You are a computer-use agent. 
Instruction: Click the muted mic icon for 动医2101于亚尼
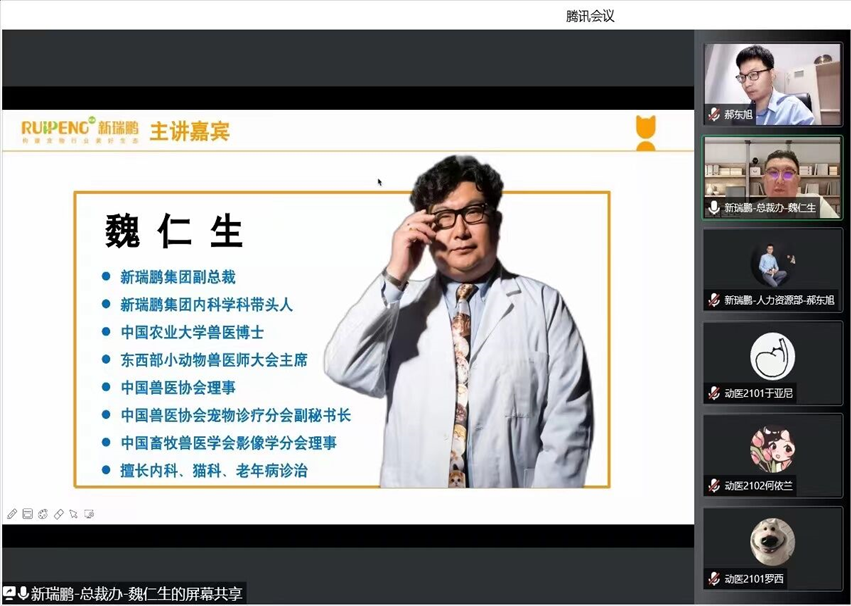714,393
